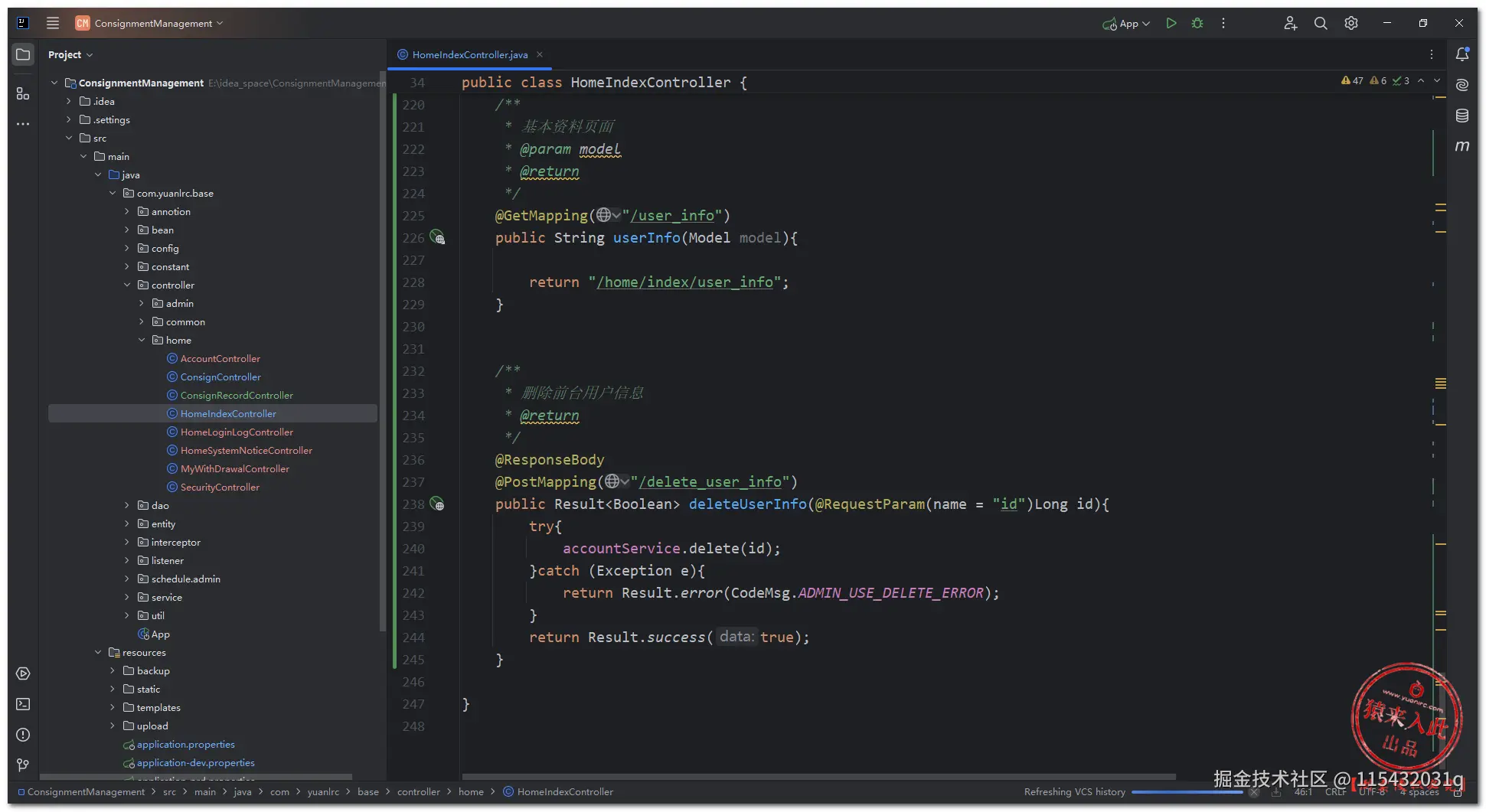Open the Services tool window
1486x812 pixels.
tap(23, 673)
